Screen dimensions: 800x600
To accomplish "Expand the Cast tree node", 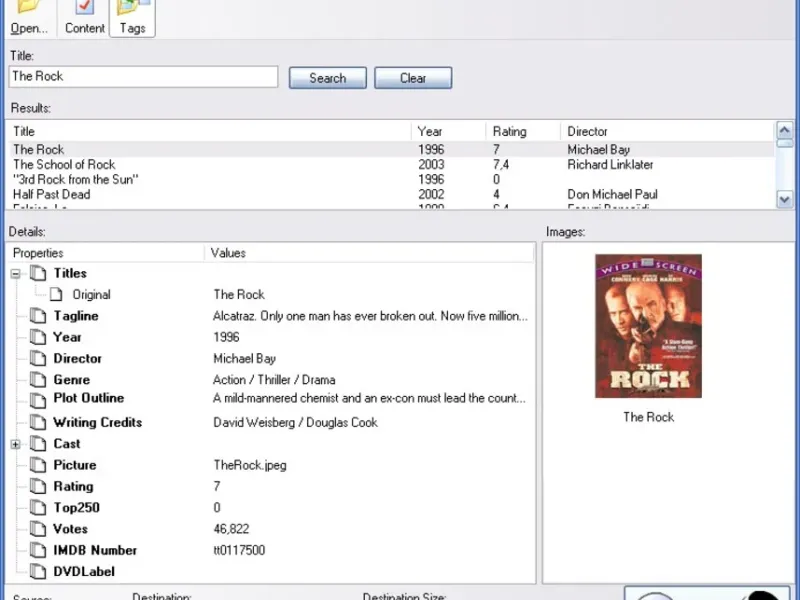I will coord(16,444).
